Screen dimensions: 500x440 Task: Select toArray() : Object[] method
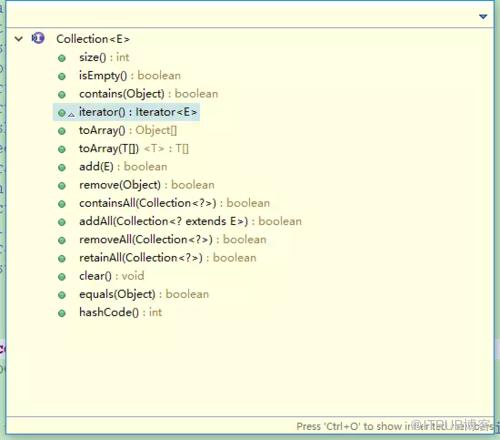[128, 130]
